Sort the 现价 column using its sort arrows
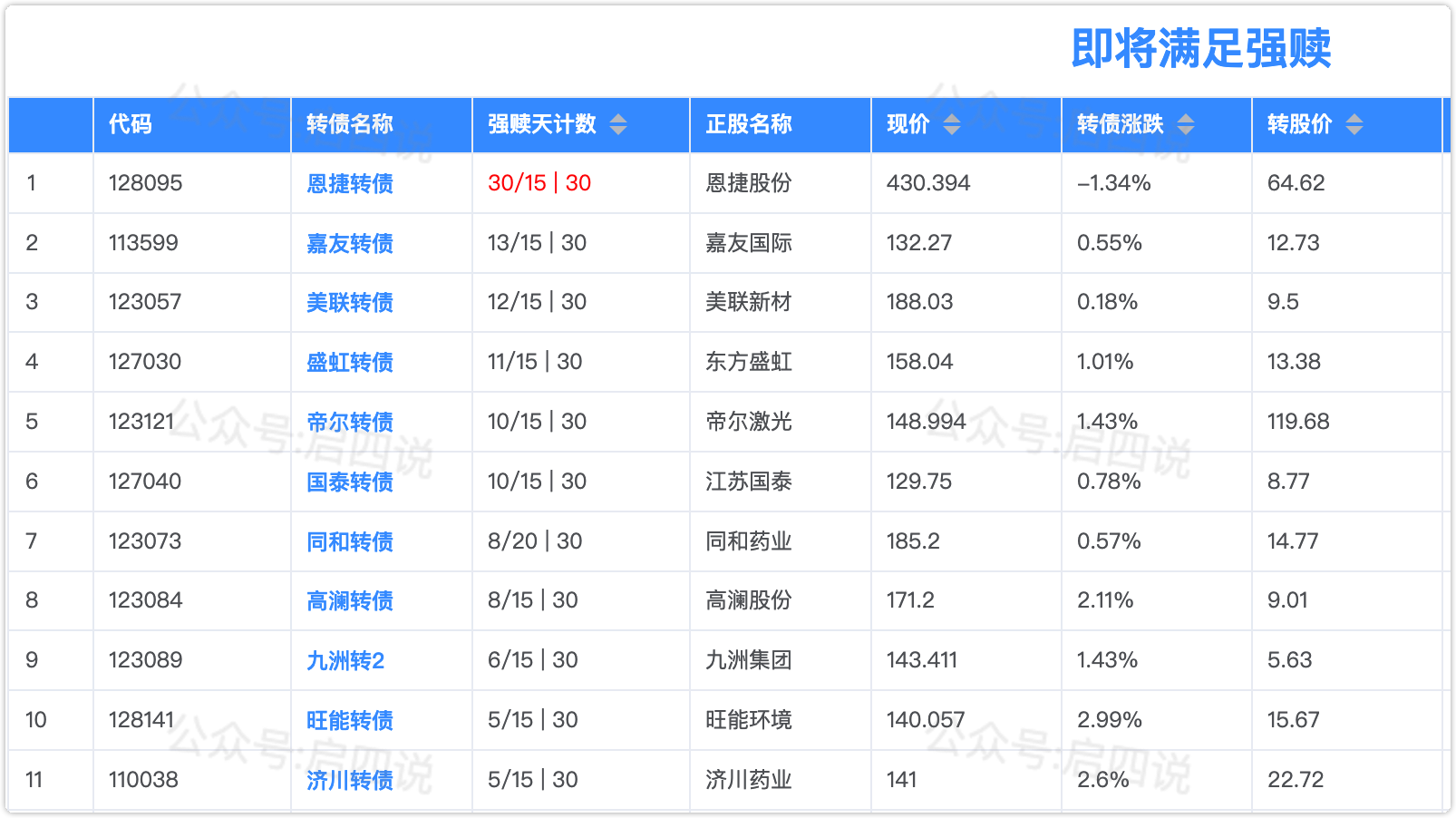This screenshot has width=1456, height=818. tap(952, 124)
